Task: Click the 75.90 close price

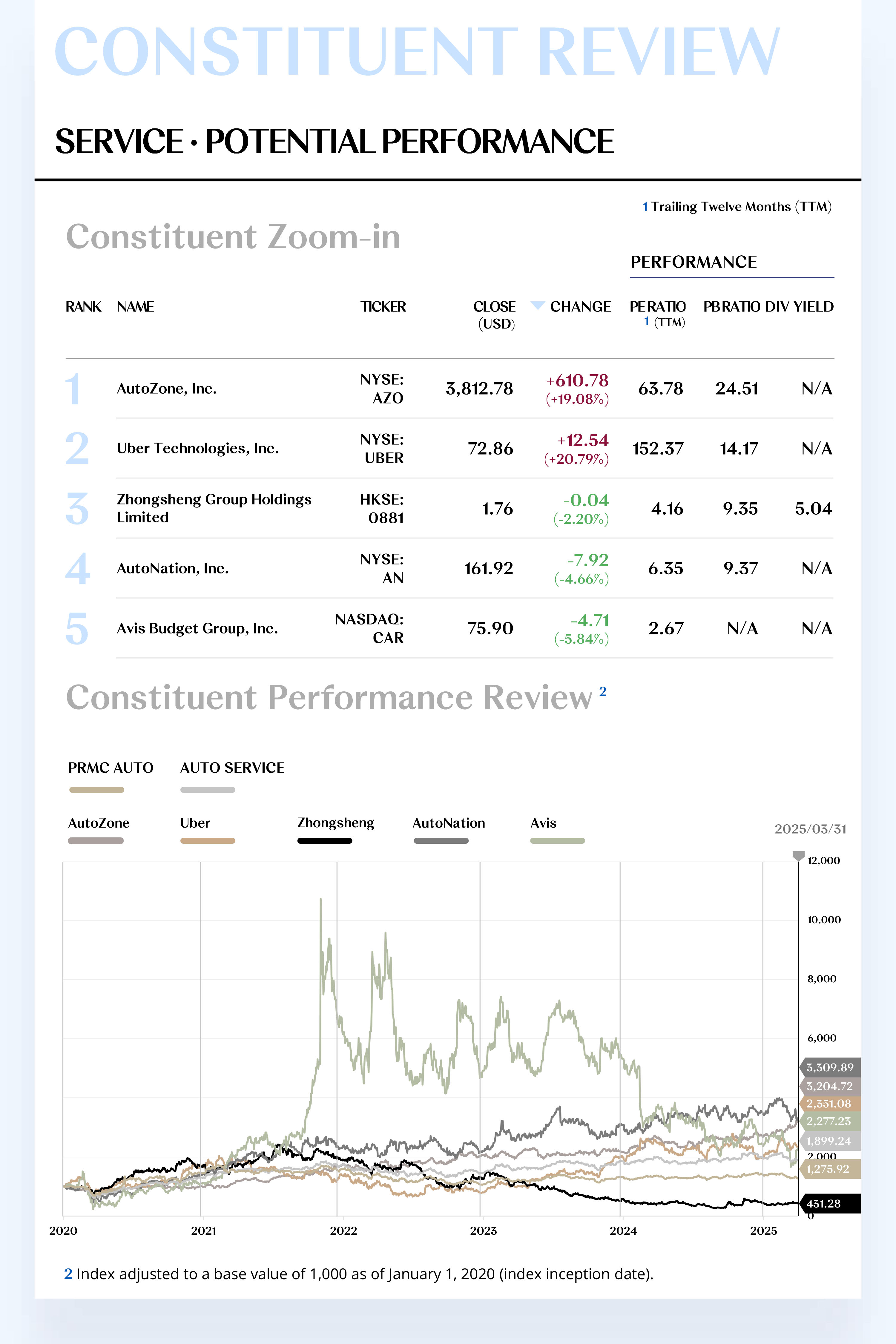Action: (x=490, y=629)
